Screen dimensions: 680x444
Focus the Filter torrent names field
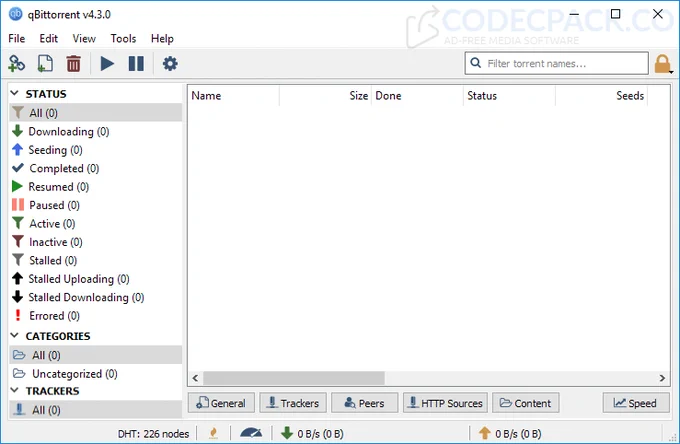557,63
